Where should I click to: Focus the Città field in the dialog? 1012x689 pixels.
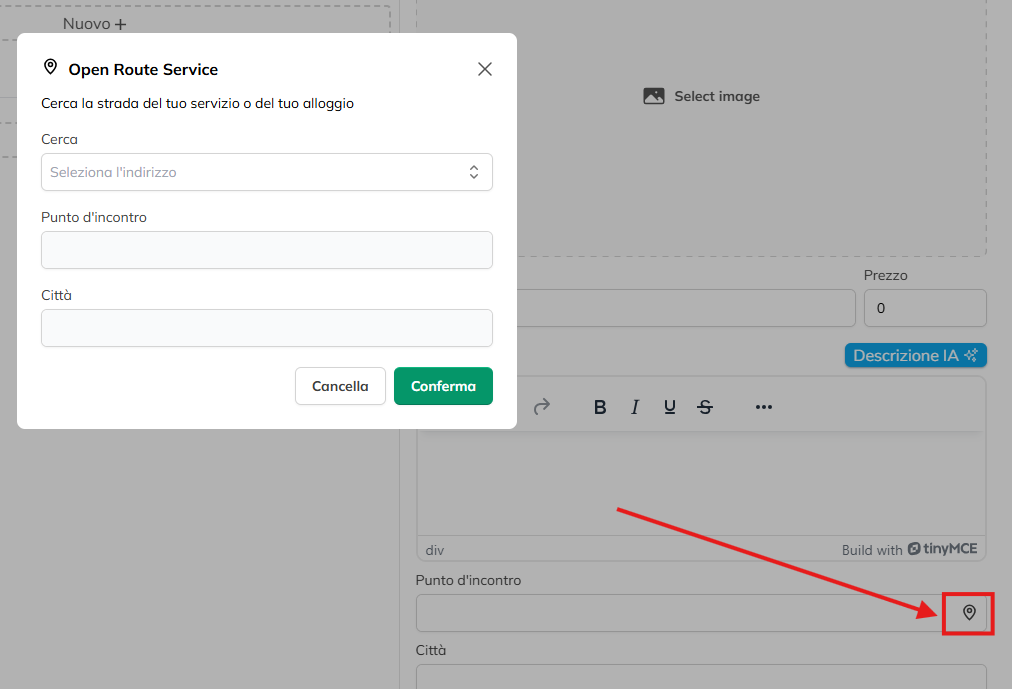[266, 328]
